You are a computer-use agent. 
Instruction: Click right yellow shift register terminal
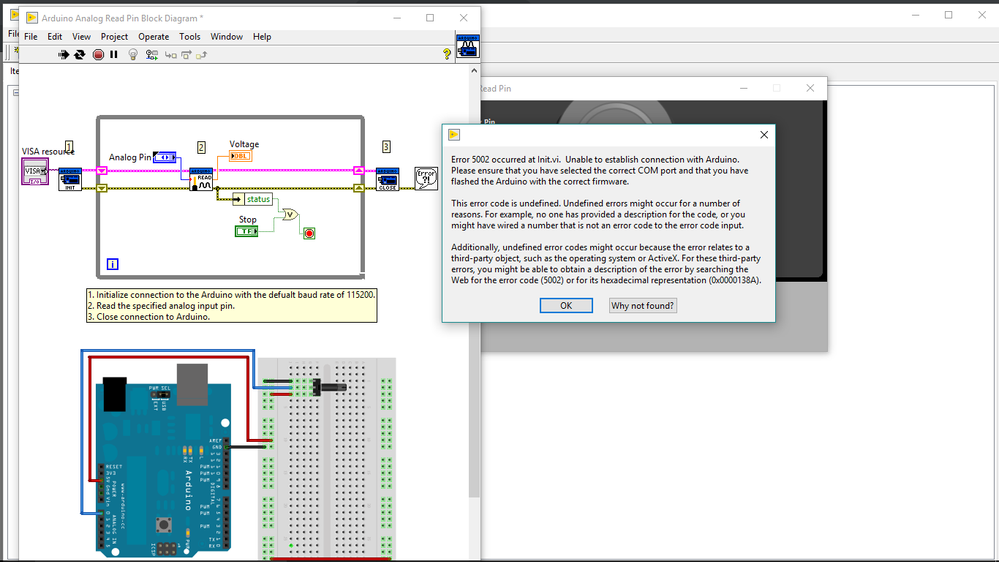[359, 188]
